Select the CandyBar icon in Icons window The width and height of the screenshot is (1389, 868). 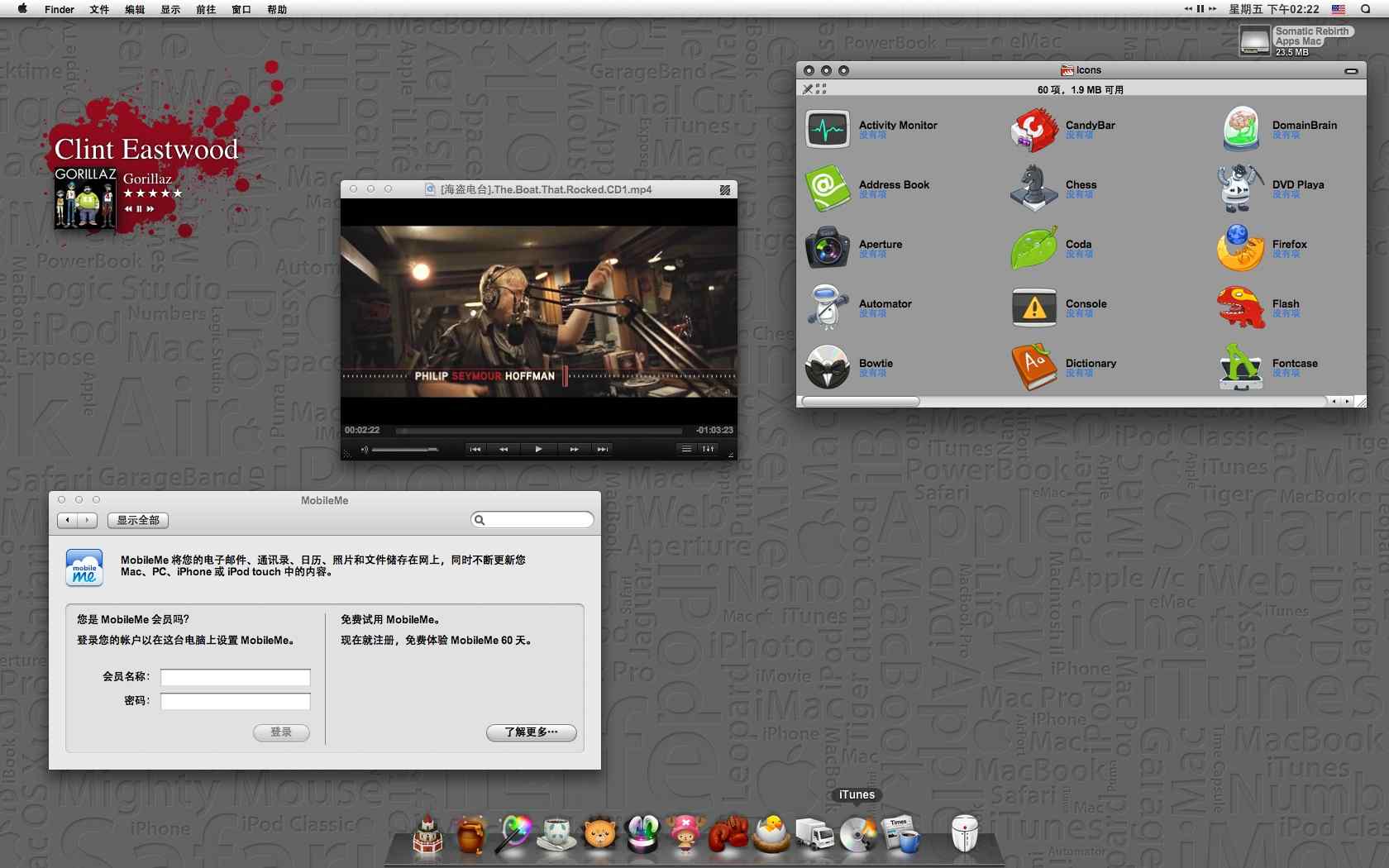point(1034,130)
